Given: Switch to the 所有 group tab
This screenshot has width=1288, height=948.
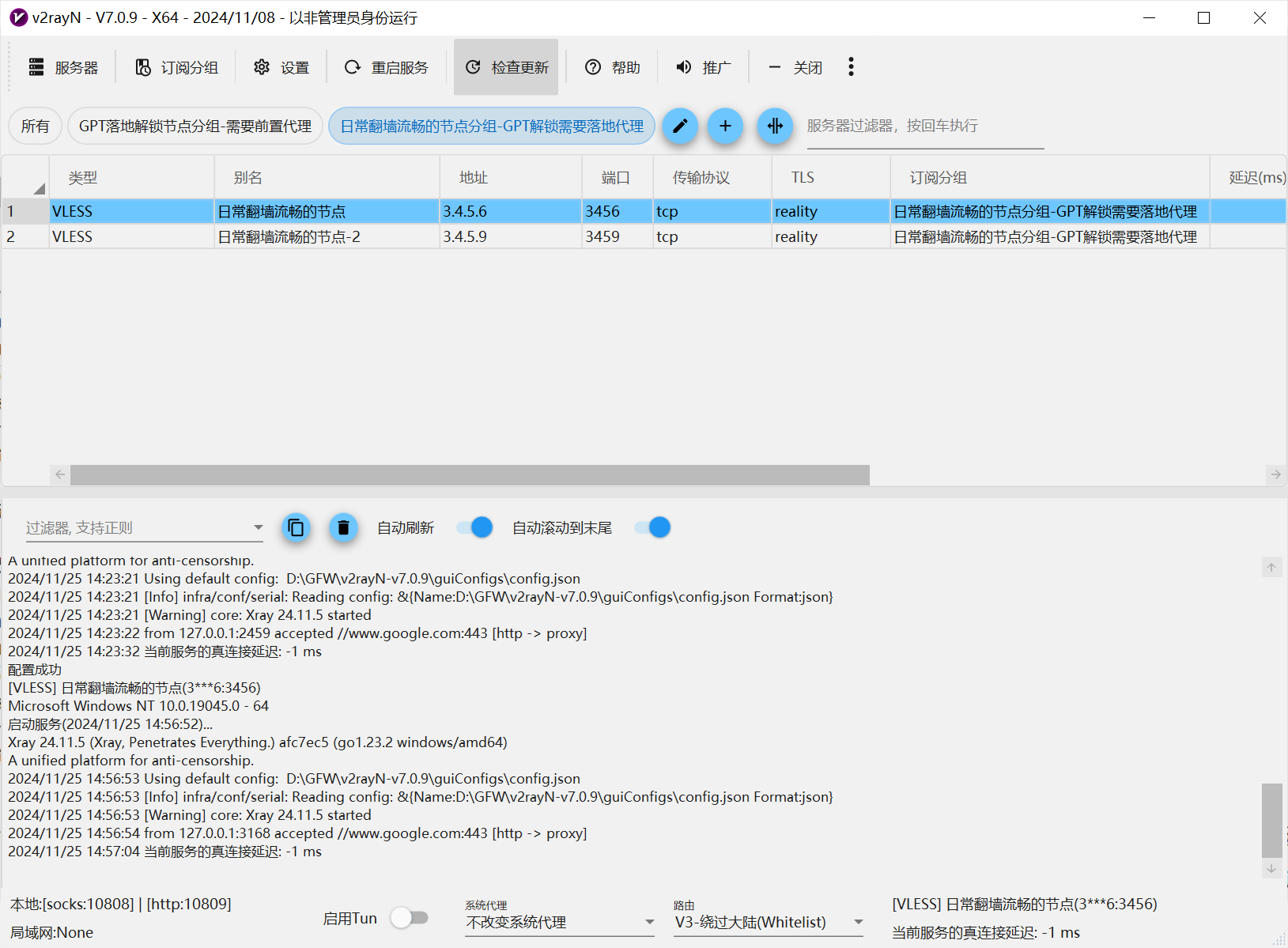Looking at the screenshot, I should [x=35, y=126].
